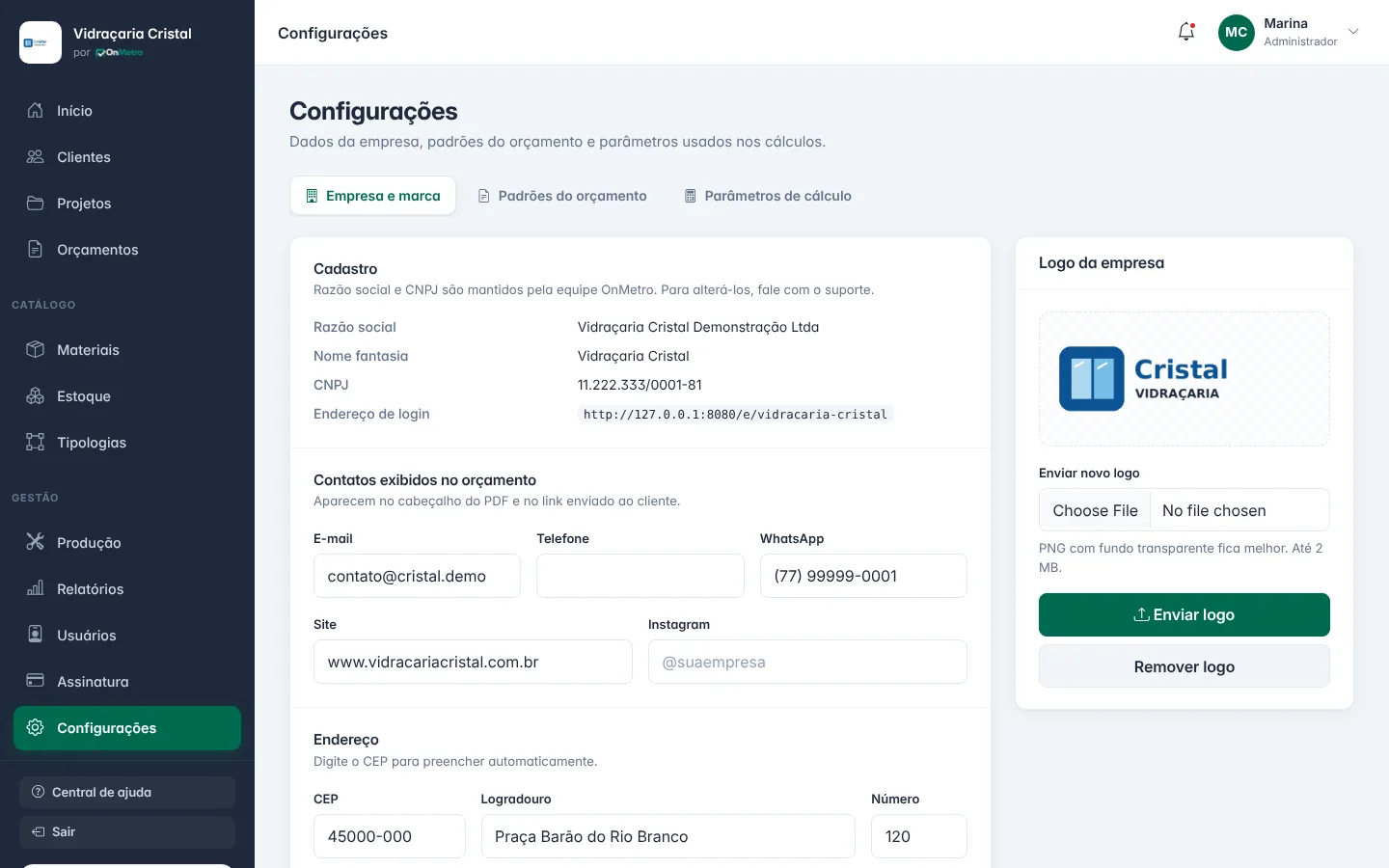Click the upload icon on Enviar logo
This screenshot has height=868, width=1389.
tap(1141, 614)
